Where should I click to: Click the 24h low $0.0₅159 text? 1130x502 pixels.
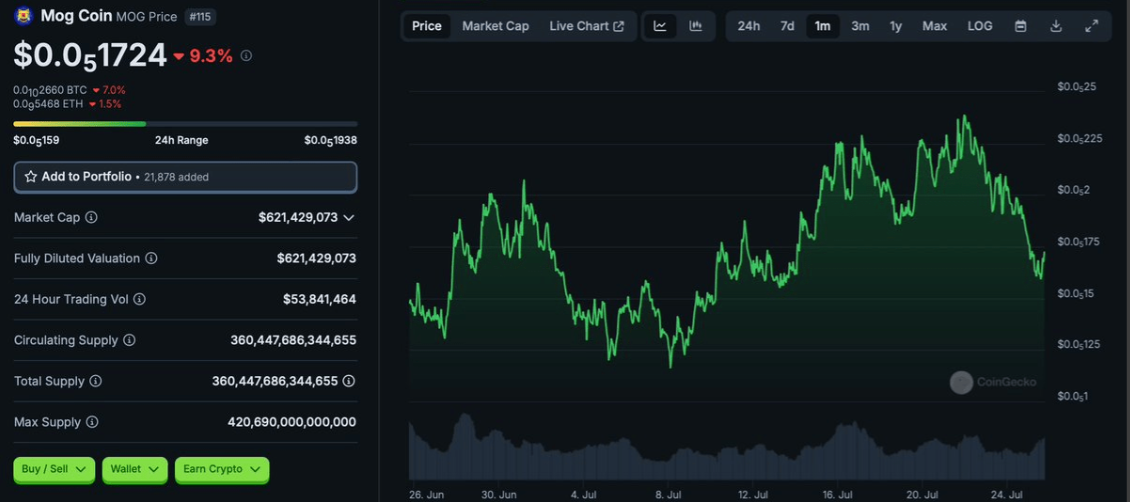pos(36,140)
